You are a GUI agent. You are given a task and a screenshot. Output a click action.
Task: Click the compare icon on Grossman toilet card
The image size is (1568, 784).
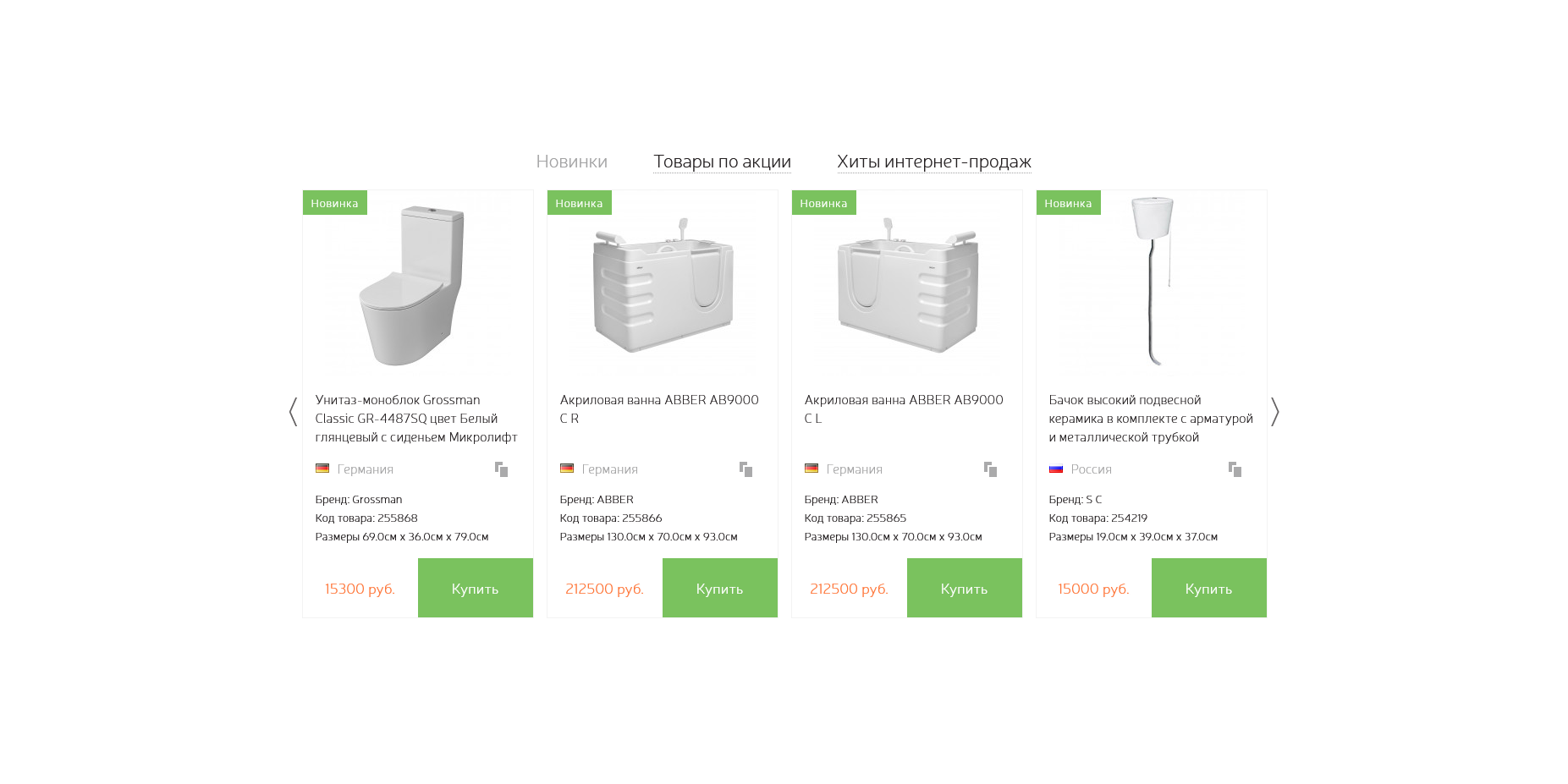501,469
